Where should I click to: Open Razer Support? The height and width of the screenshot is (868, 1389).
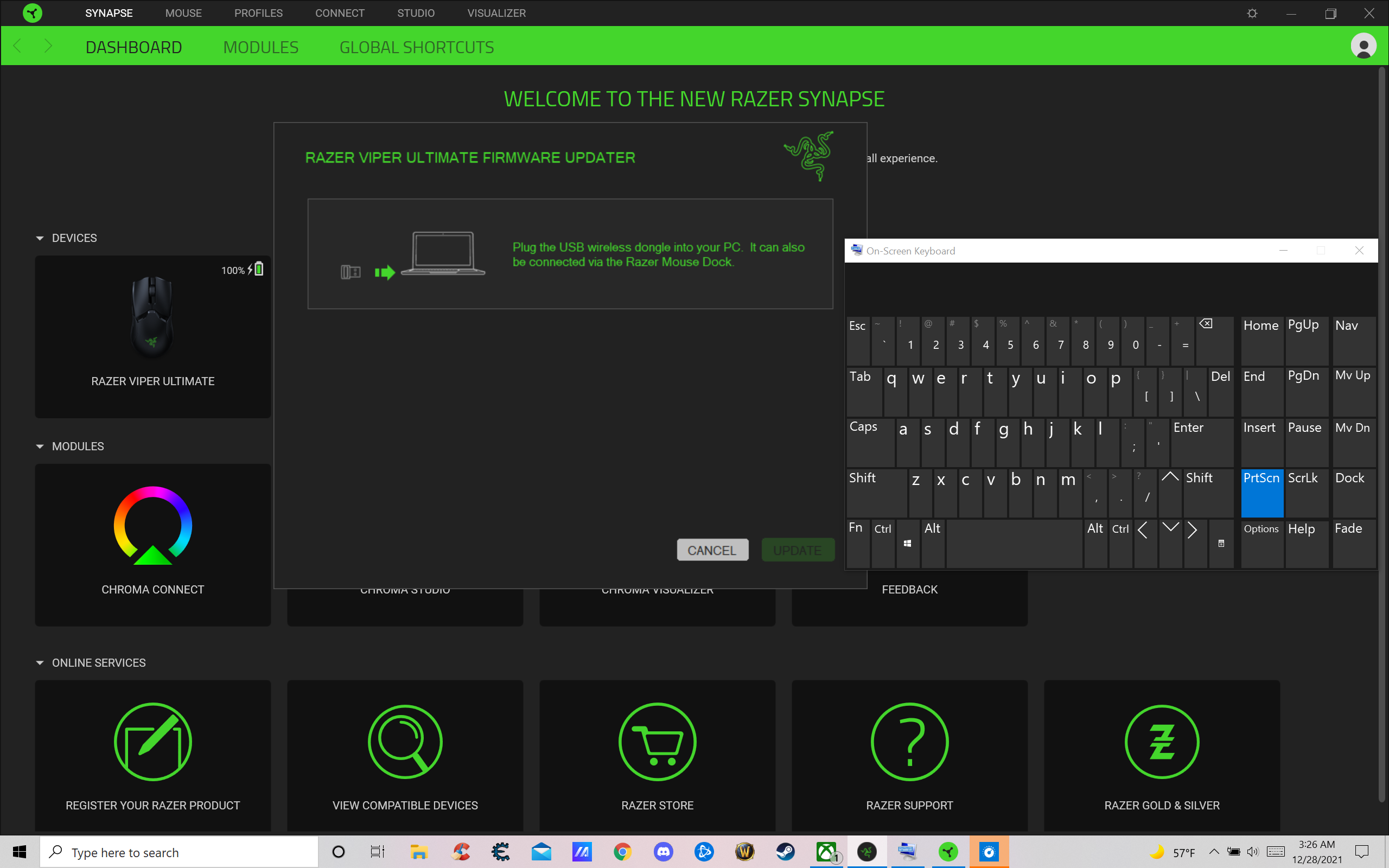pos(910,756)
